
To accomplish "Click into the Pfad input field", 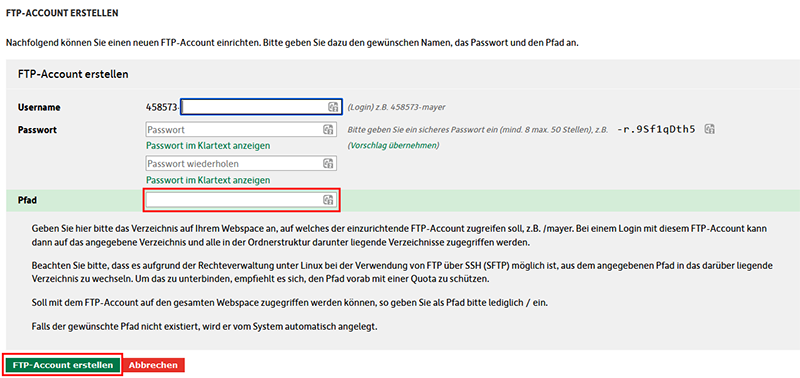I will click(241, 200).
